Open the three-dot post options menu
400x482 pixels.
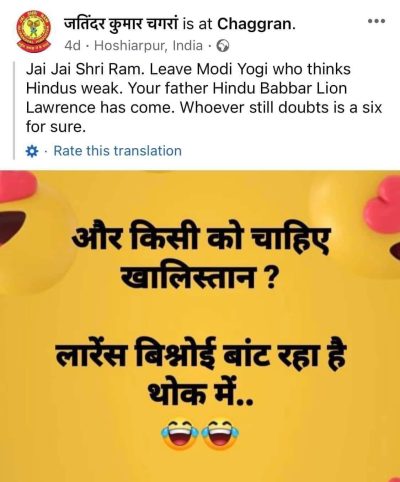point(377,21)
